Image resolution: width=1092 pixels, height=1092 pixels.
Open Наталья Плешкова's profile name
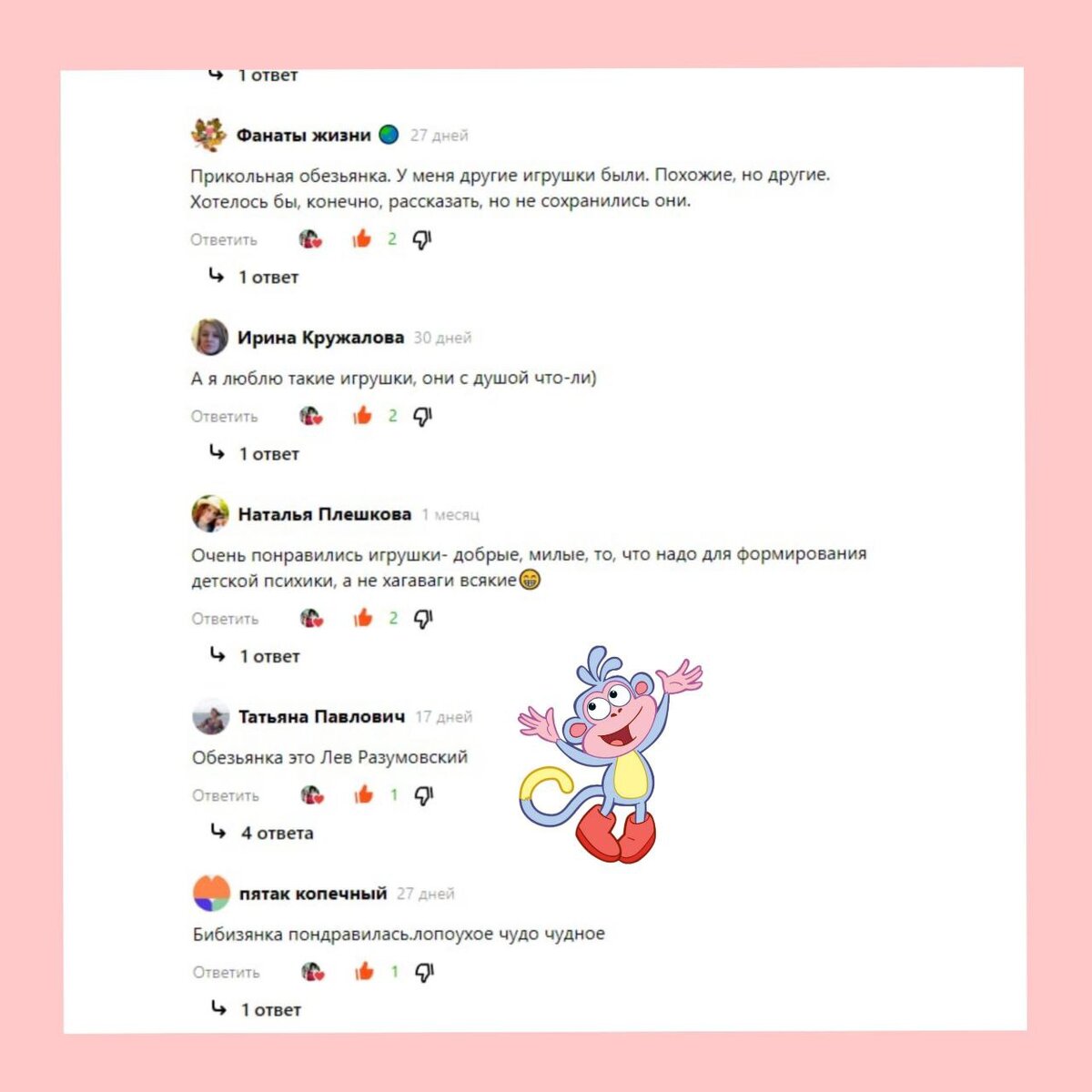324,514
